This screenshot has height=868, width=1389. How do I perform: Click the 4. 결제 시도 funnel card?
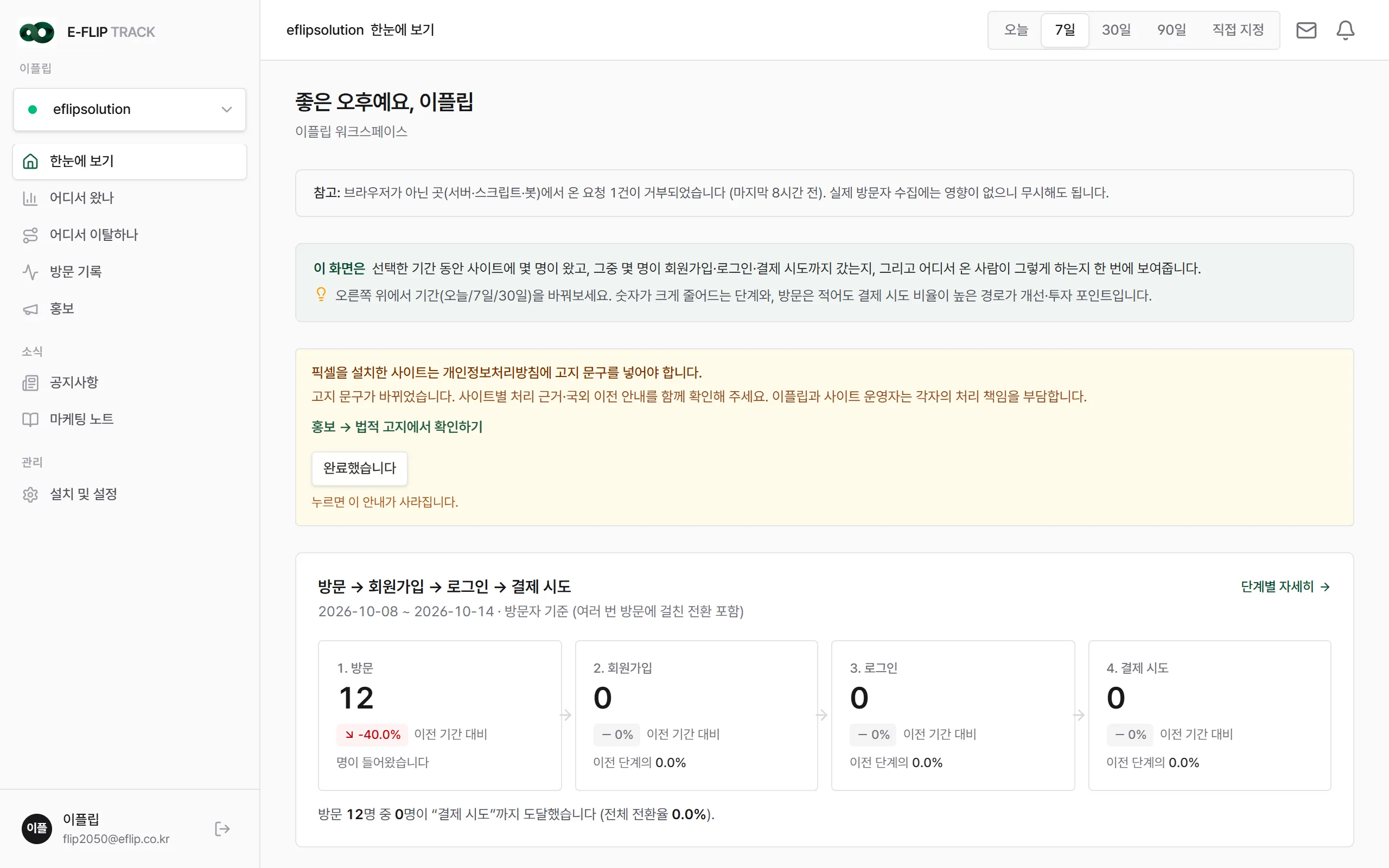coord(1209,716)
